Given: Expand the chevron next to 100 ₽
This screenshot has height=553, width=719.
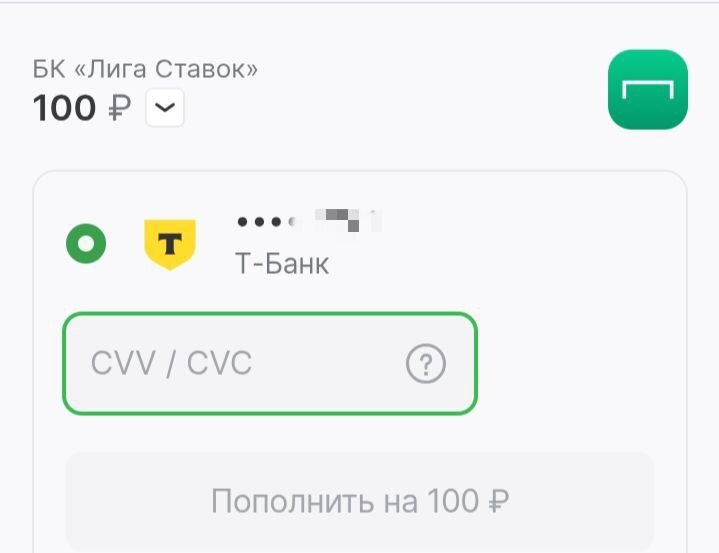Looking at the screenshot, I should (x=165, y=108).
